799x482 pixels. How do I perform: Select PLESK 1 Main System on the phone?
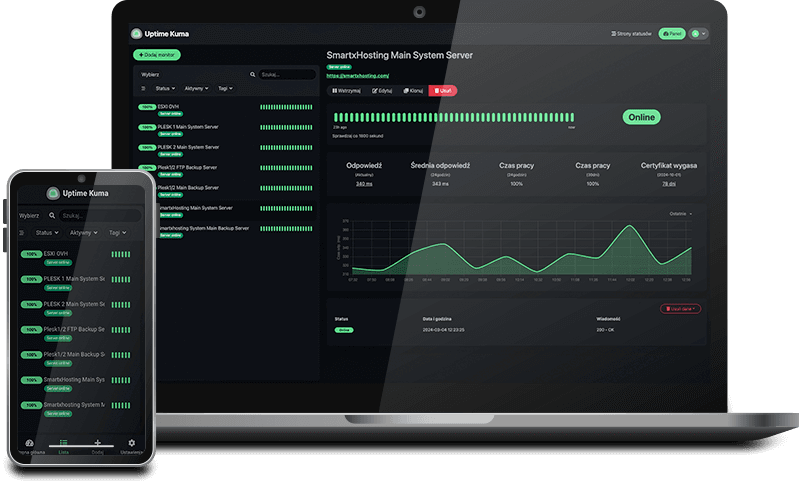[76, 283]
